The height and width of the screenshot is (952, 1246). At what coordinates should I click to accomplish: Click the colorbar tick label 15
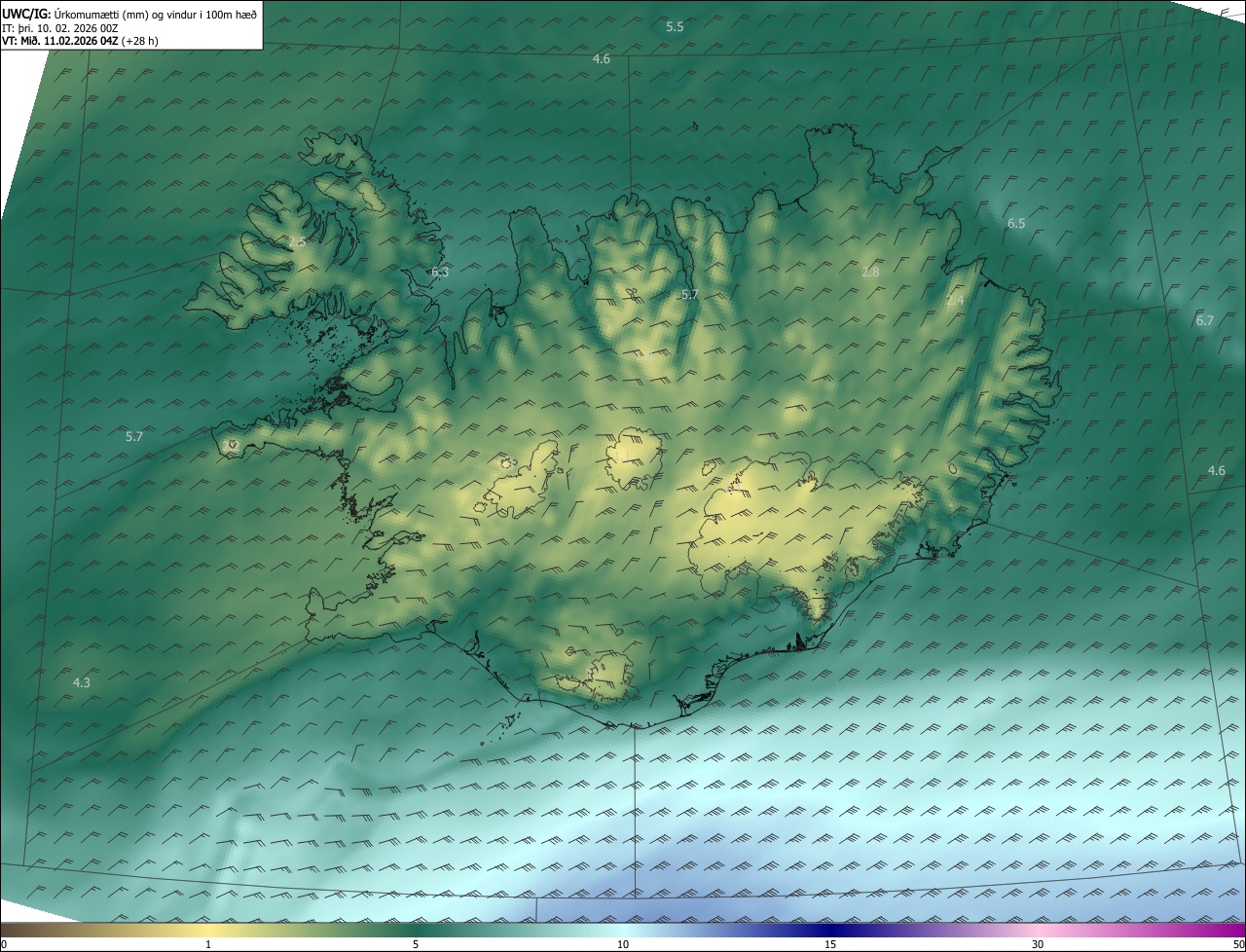click(830, 944)
